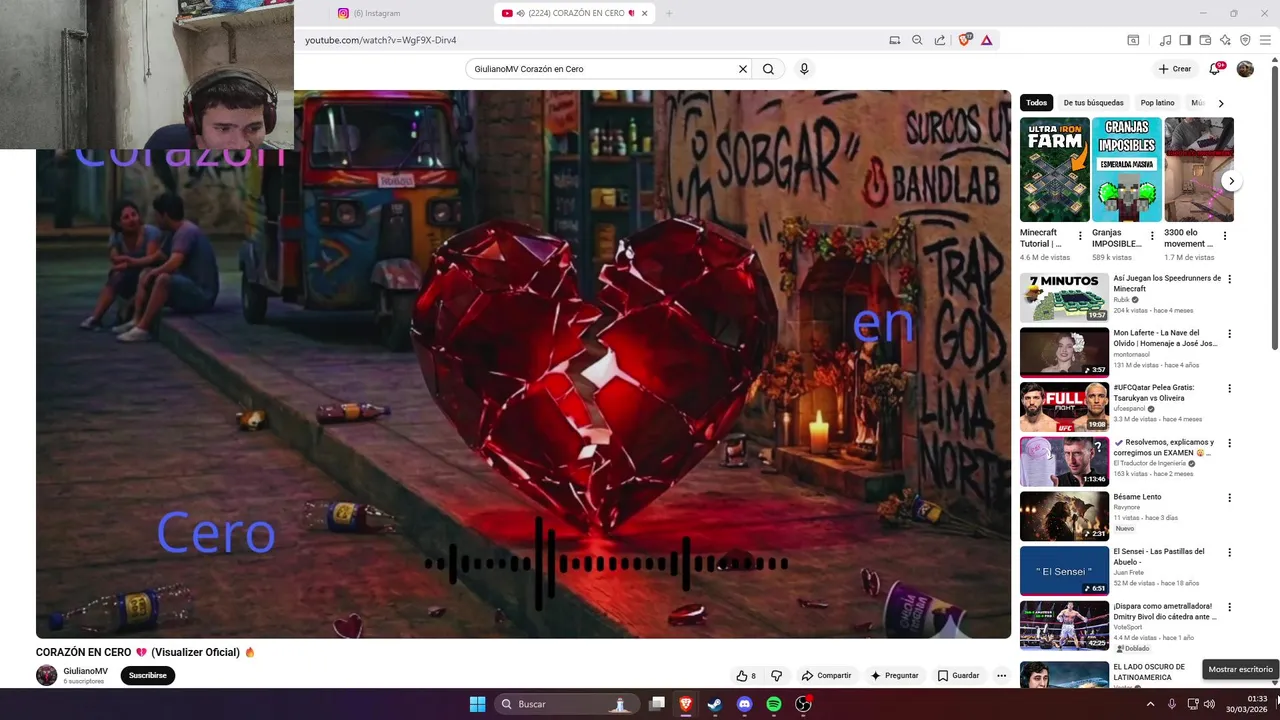Select the CORAZÓN EN CERO browser tab
The height and width of the screenshot is (720, 1280).
coord(575,13)
